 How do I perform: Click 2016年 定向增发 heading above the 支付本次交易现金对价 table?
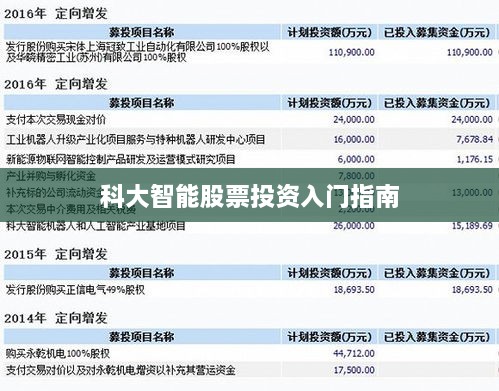point(56,84)
